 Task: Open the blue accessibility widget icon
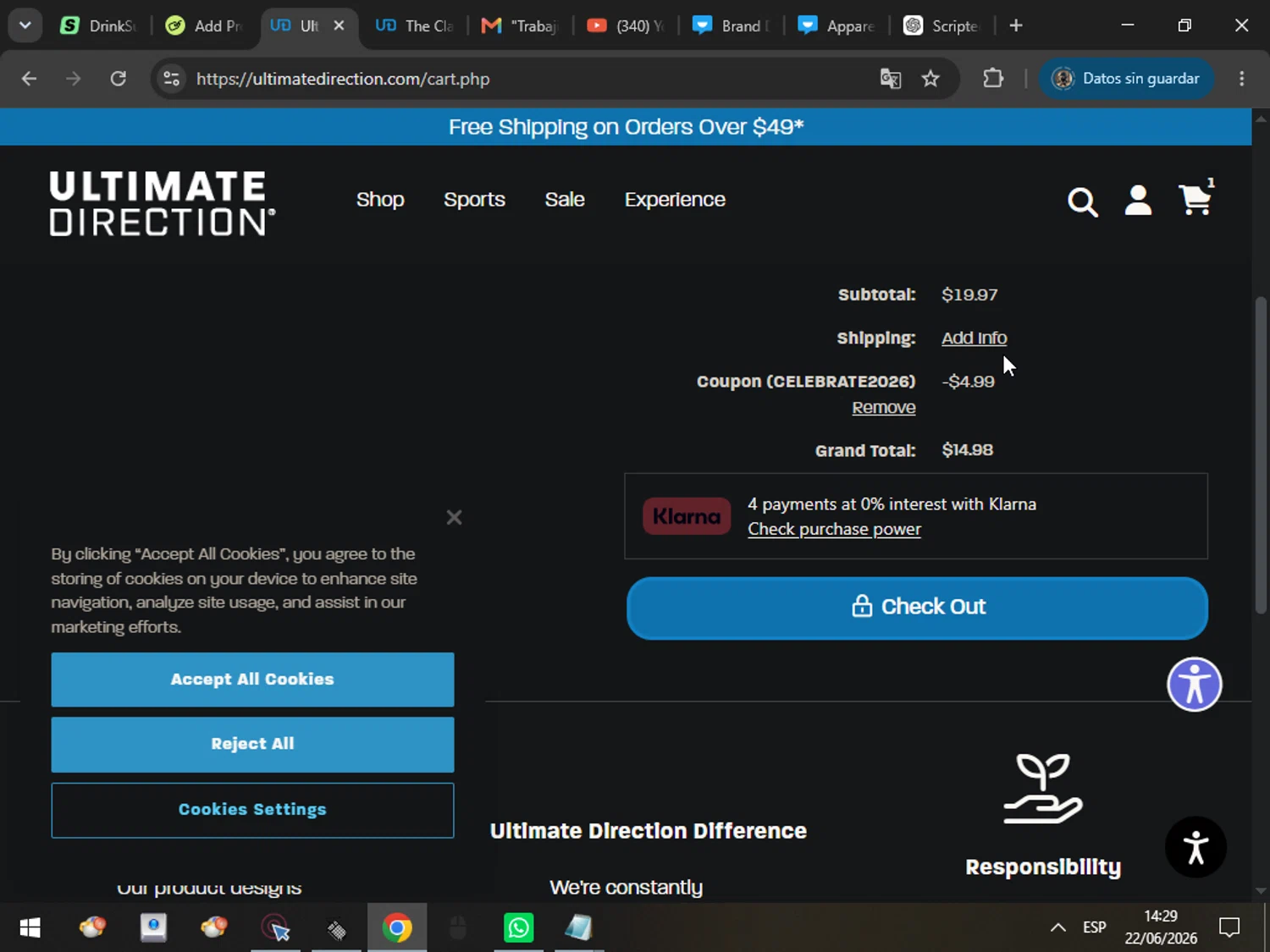tap(1194, 684)
